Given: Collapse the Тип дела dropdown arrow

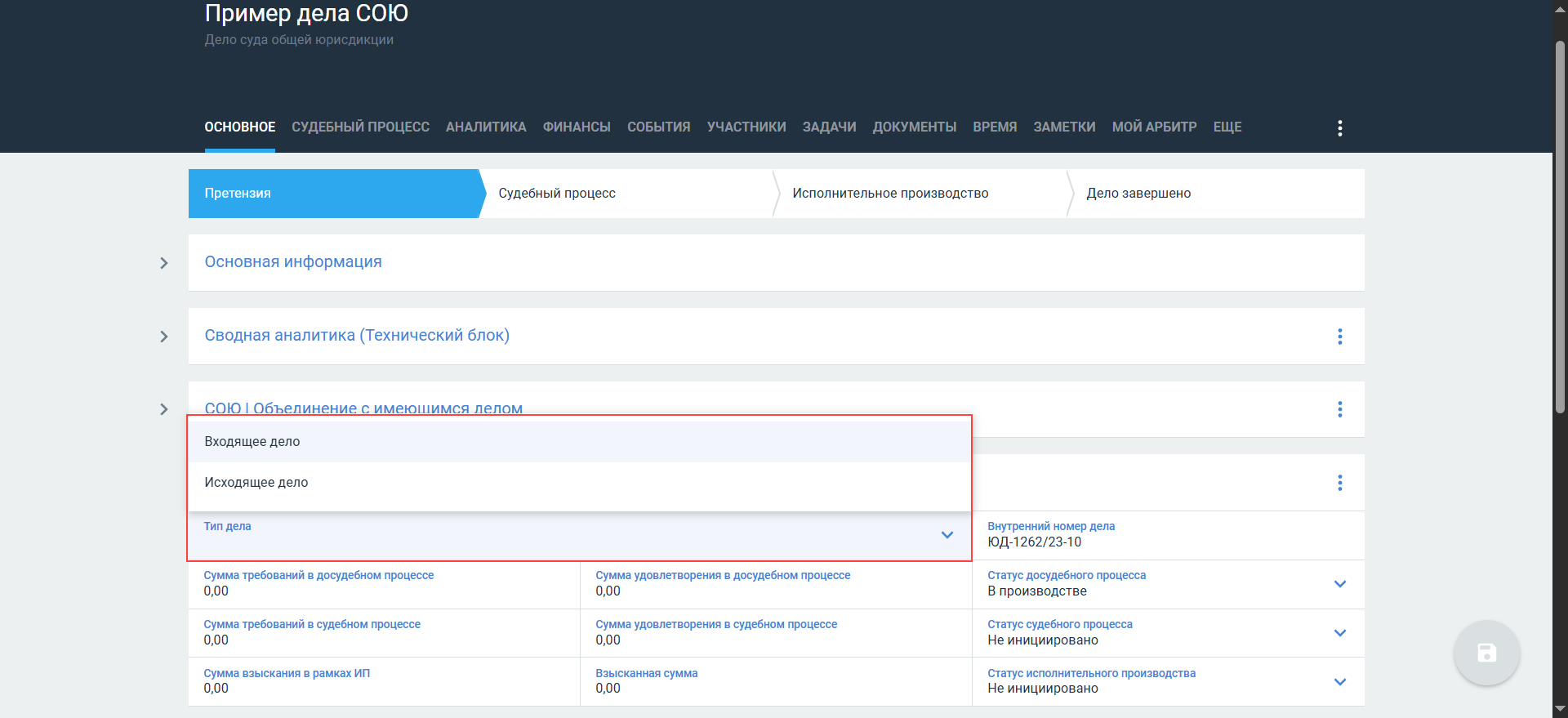Looking at the screenshot, I should pyautogui.click(x=947, y=535).
